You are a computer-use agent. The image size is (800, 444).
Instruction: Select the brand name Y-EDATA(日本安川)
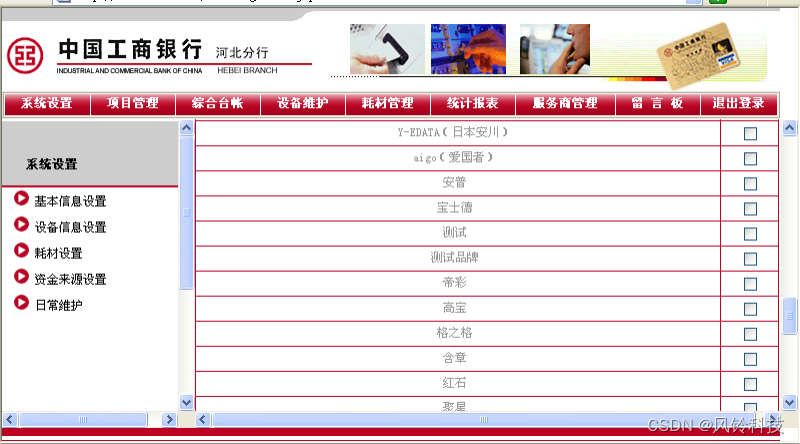coord(453,132)
